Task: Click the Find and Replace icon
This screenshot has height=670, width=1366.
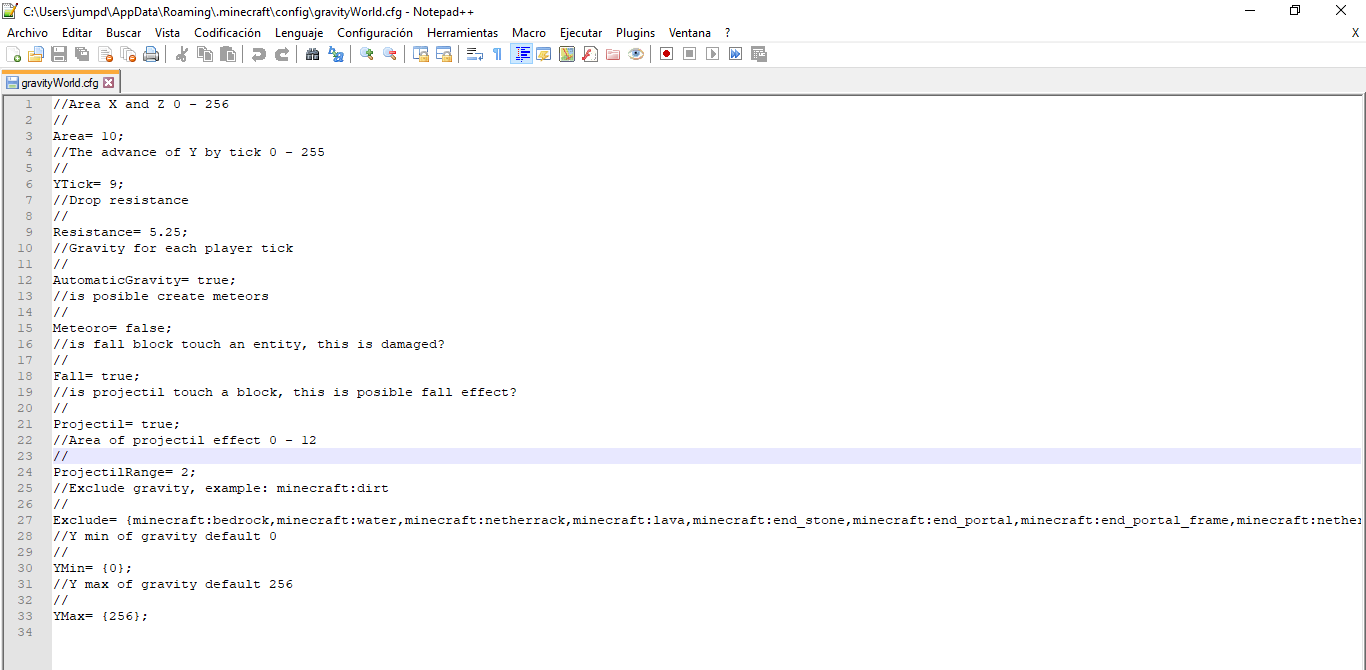Action: 336,54
